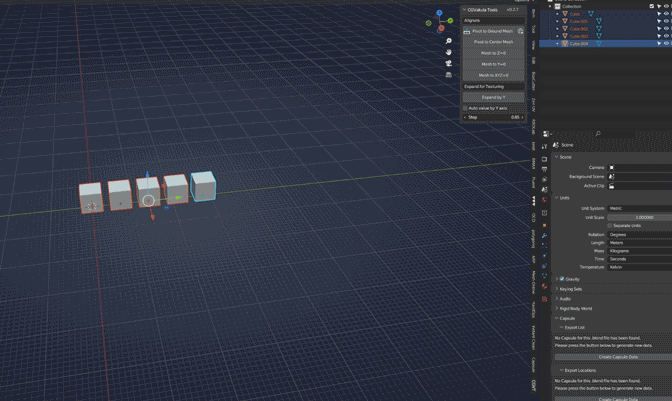Collapse the Scene section
Viewport: 672px width, 401px height.
(557, 157)
